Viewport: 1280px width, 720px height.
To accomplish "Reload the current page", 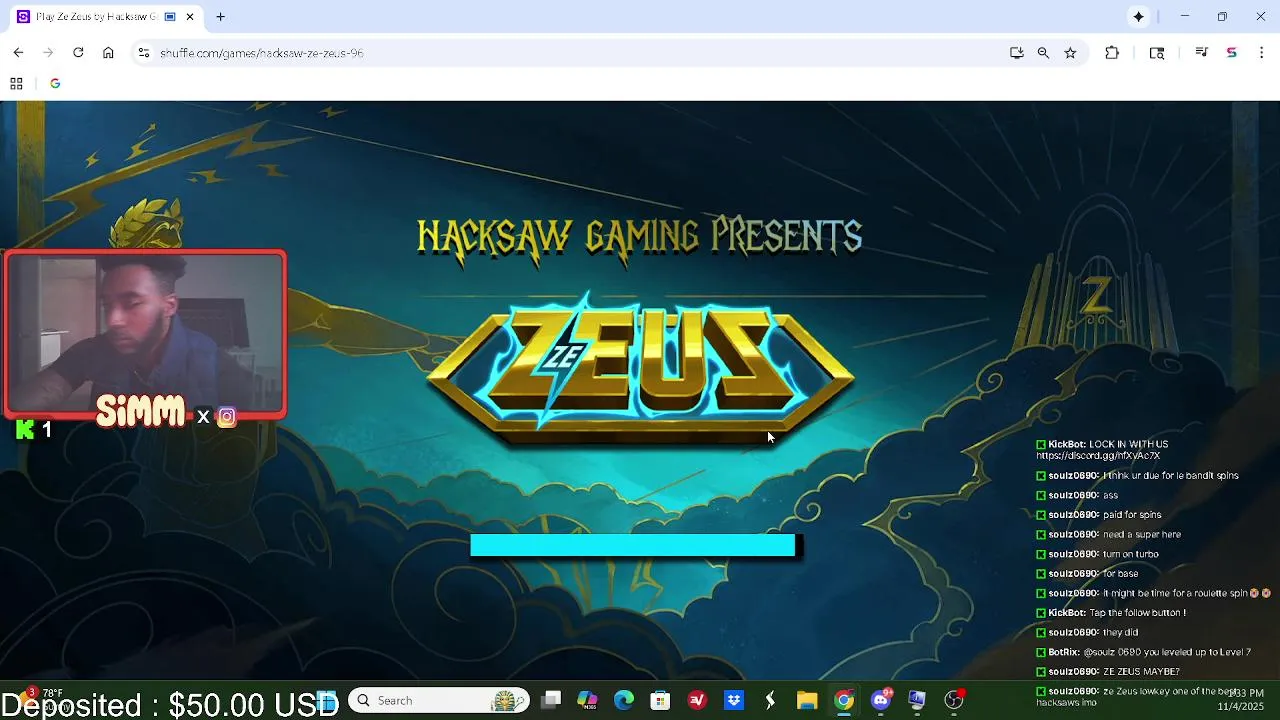I will point(78,53).
